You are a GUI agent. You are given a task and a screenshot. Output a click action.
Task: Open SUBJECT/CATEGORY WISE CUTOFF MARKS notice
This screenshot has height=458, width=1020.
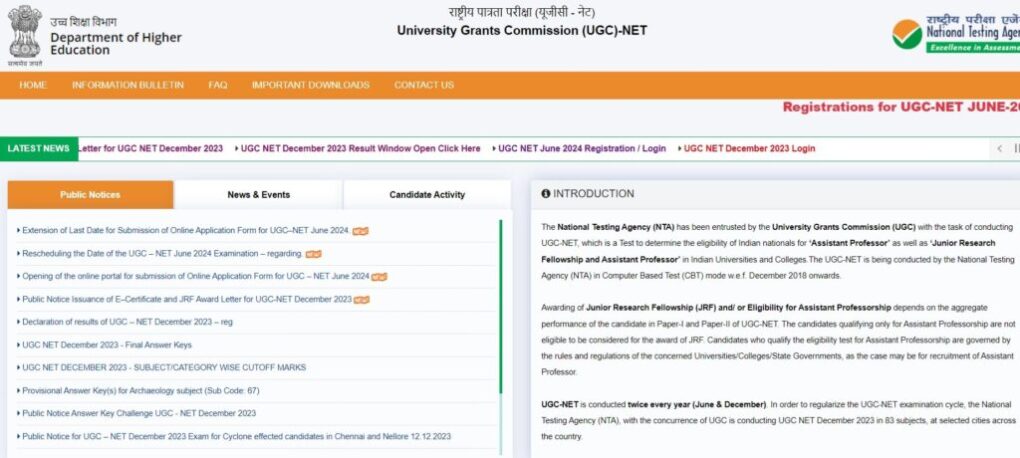pyautogui.click(x=163, y=368)
